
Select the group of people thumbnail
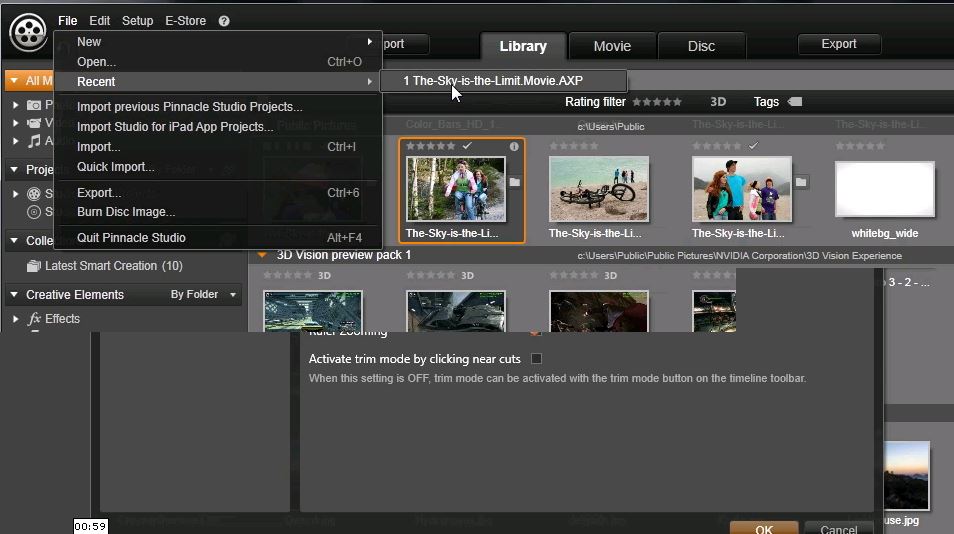pyautogui.click(x=742, y=189)
